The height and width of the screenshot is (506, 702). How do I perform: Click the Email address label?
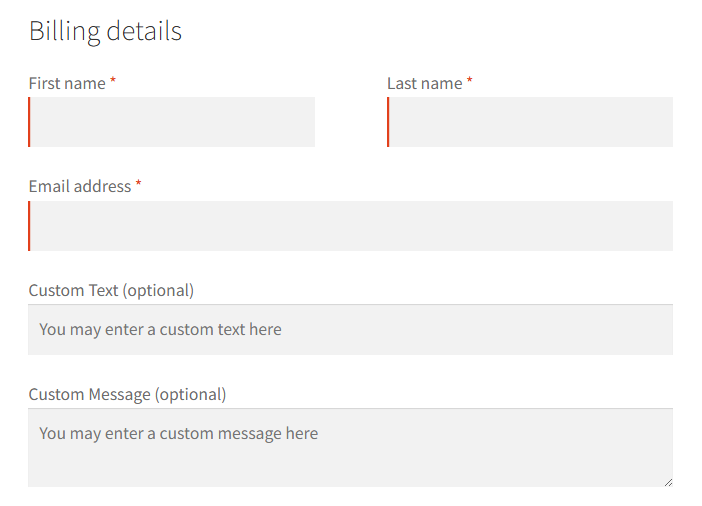(x=80, y=186)
